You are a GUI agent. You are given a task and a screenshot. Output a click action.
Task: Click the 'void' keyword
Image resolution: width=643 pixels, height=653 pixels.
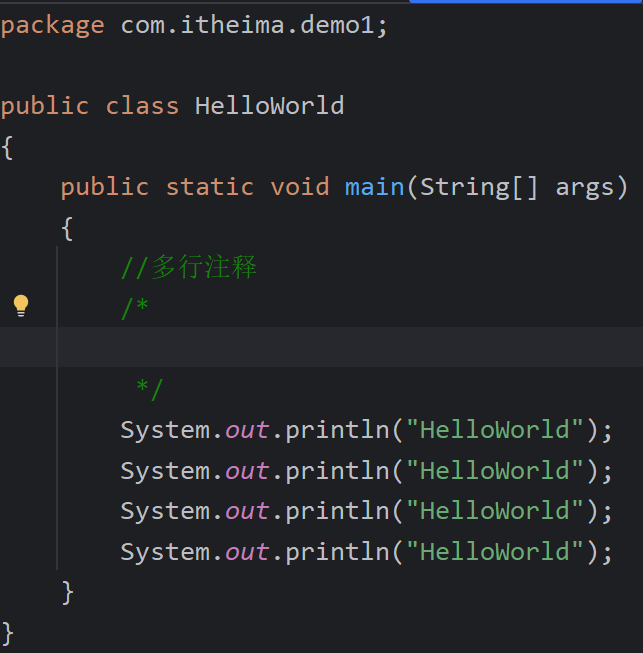[300, 187]
